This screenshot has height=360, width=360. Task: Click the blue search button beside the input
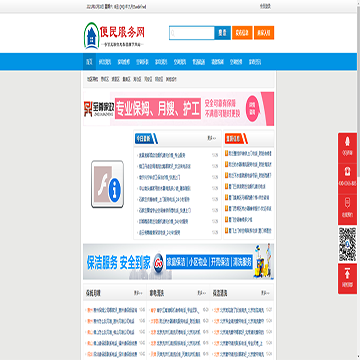pyautogui.click(x=222, y=33)
